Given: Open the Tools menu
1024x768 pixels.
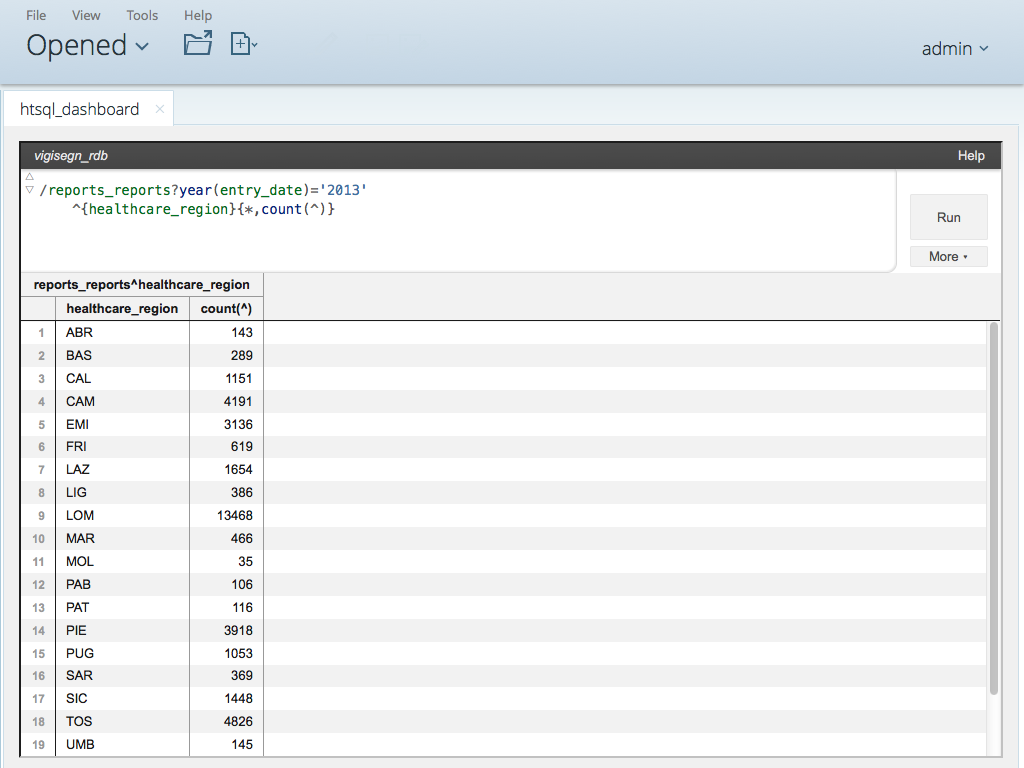Looking at the screenshot, I should click(x=142, y=15).
